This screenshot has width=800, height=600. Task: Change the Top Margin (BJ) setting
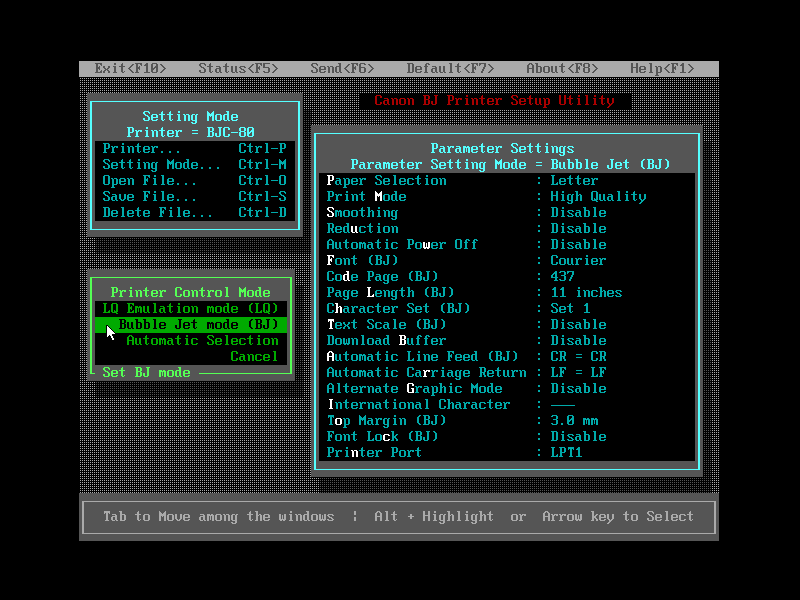coord(507,420)
